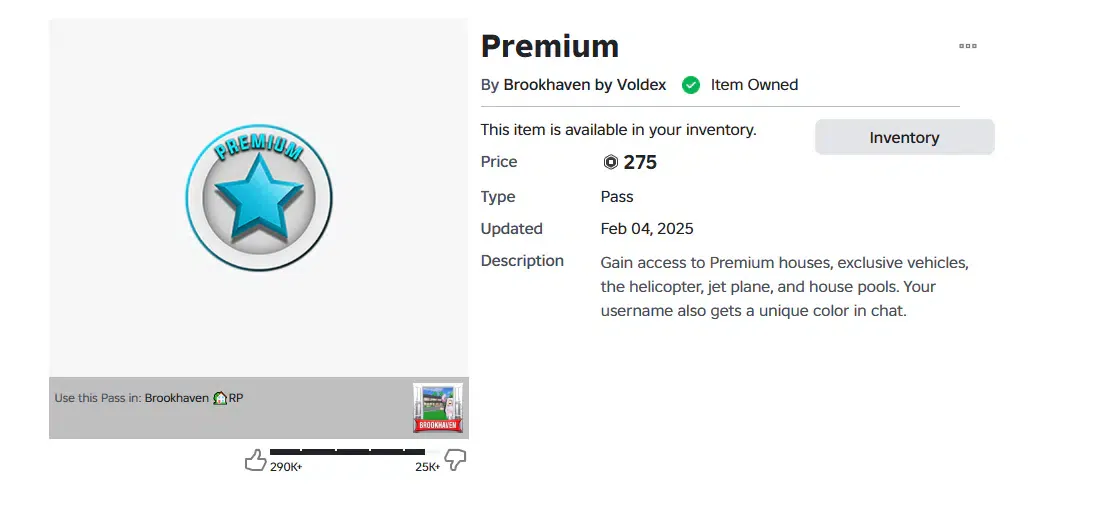
Task: Click the thumbs up like icon
Action: (255, 460)
